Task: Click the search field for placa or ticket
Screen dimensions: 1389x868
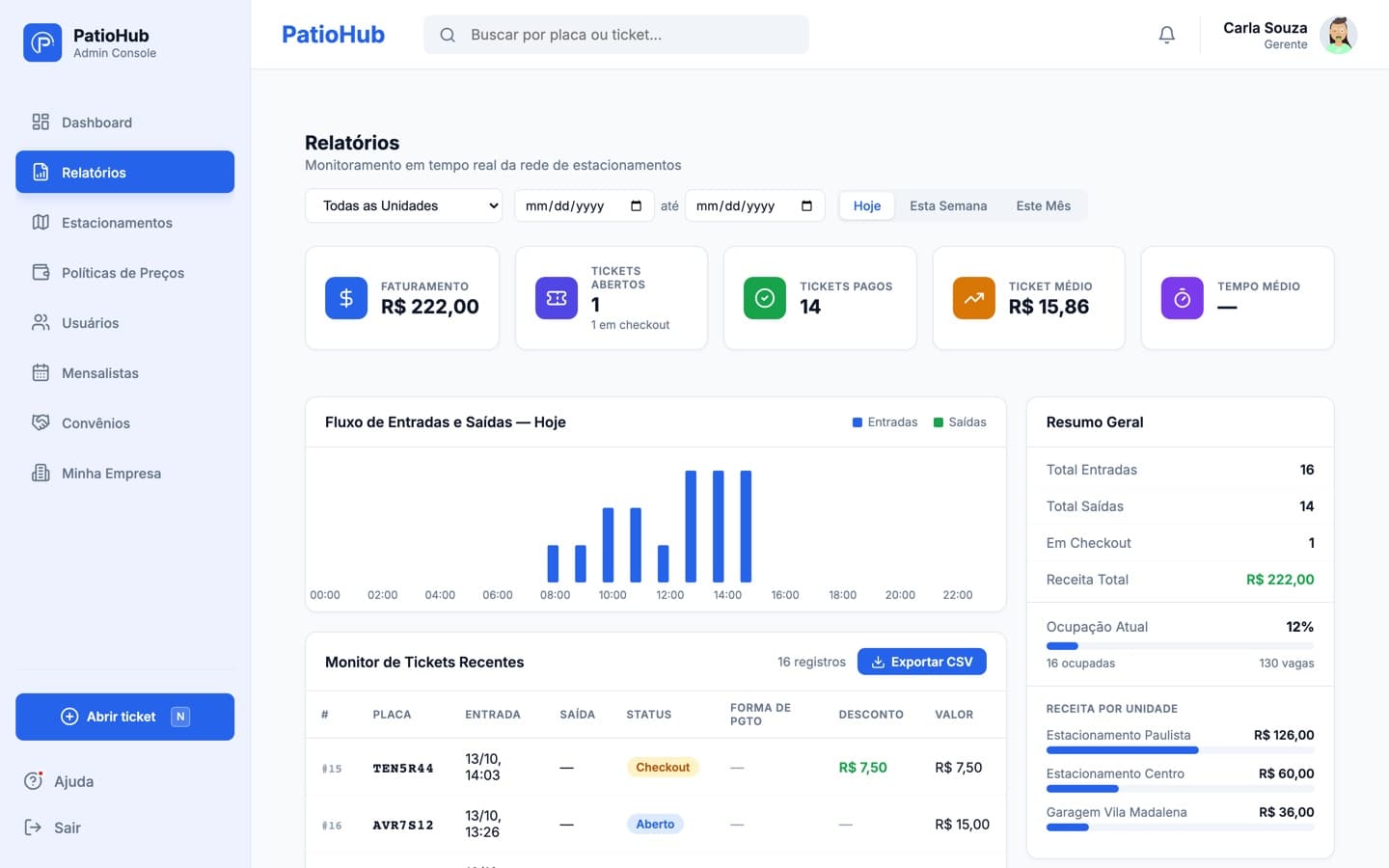Action: click(x=616, y=35)
